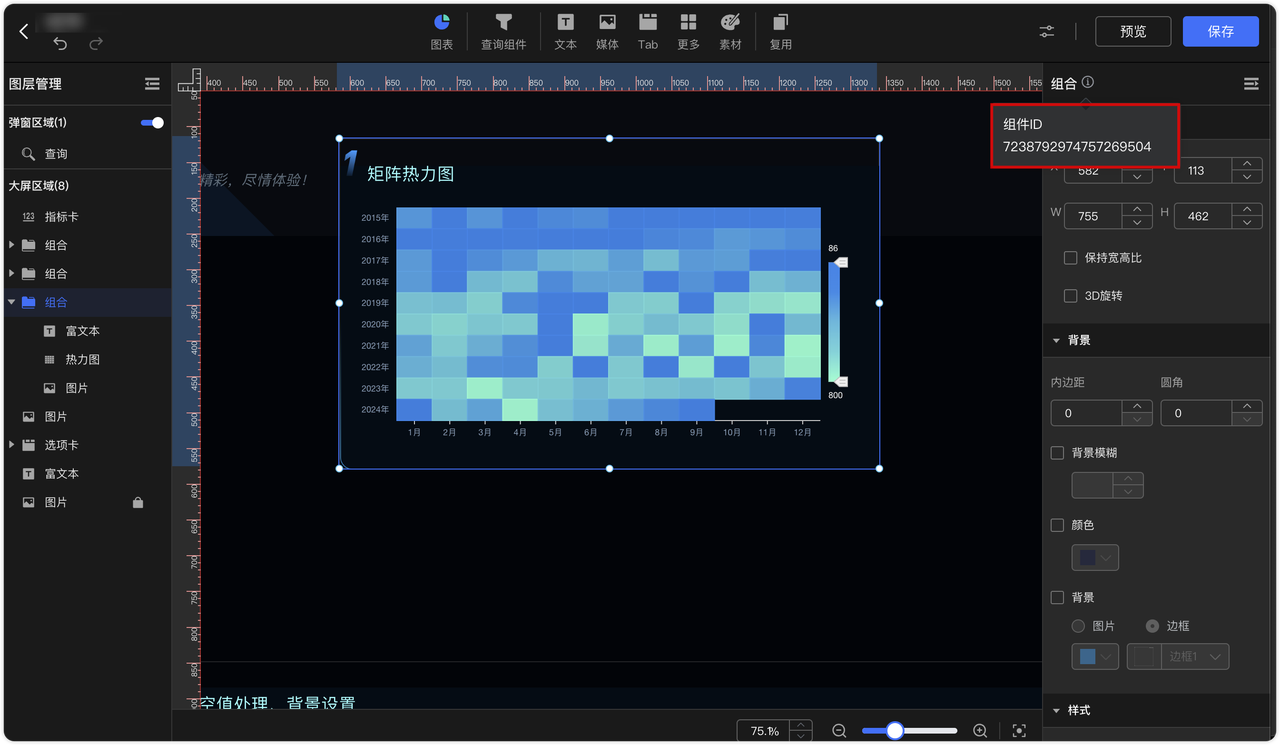
Task: Collapse the 图层管理 layer panel
Action: 152,84
